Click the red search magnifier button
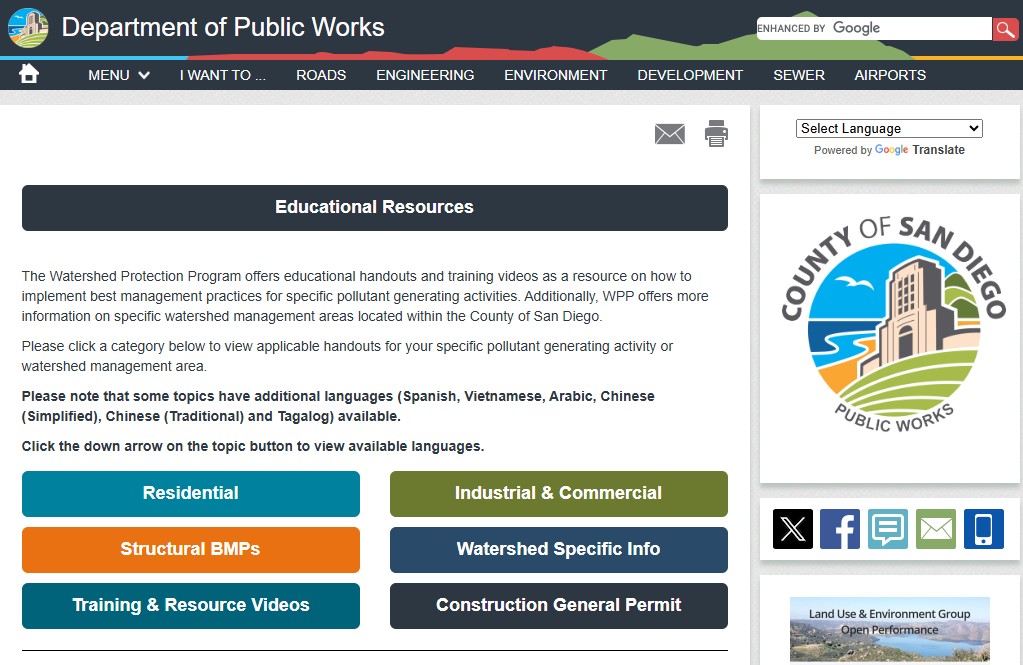 tap(1005, 29)
